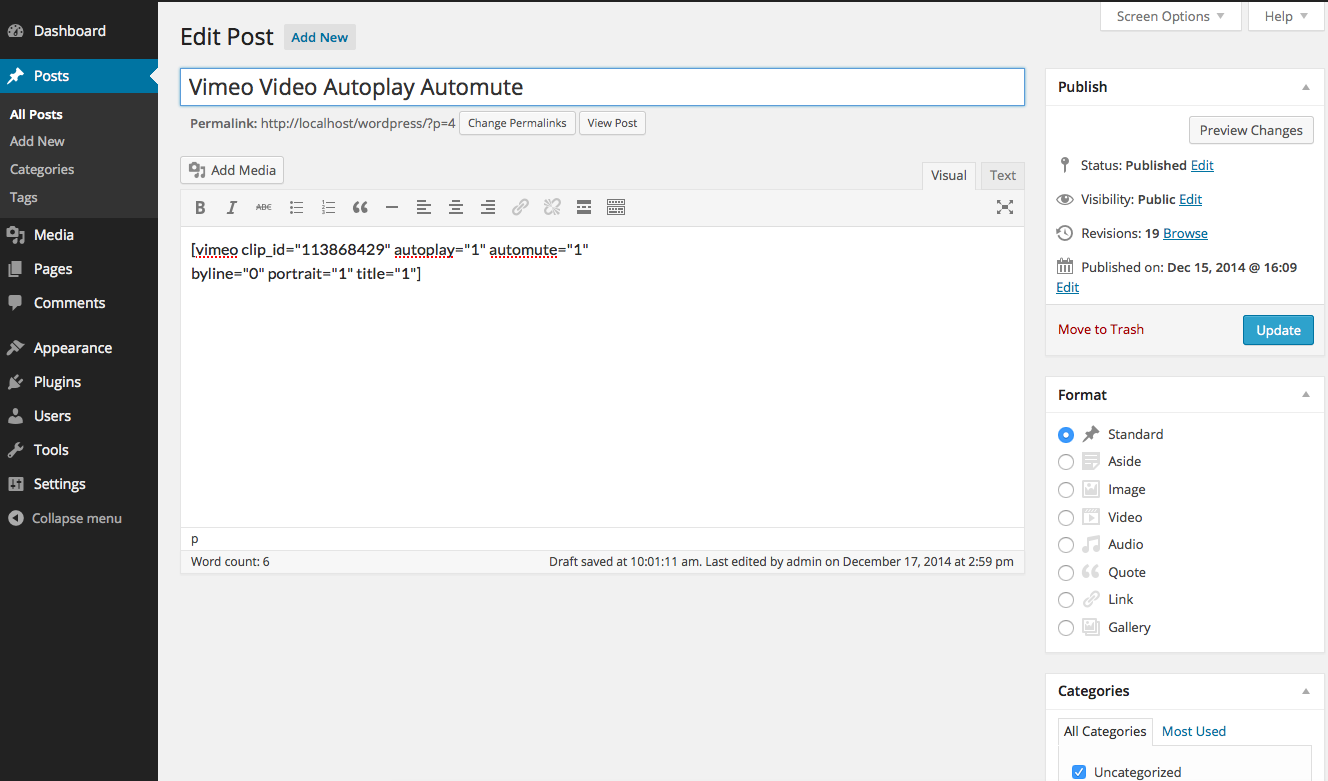Toggle the toolbar kitchen sink
Screen dimensions: 1328x781
(x=616, y=207)
